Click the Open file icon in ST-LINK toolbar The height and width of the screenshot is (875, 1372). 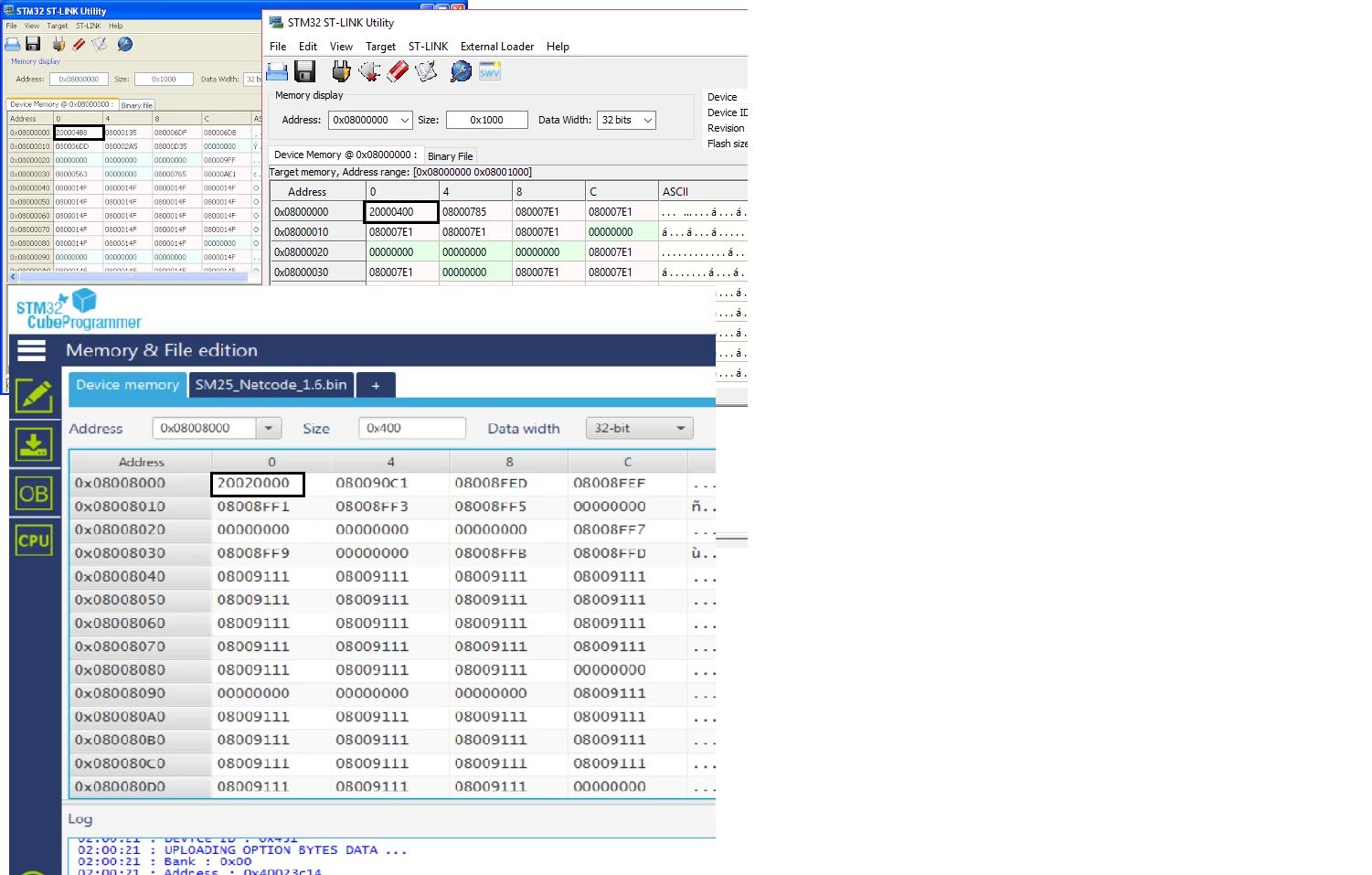tap(277, 71)
